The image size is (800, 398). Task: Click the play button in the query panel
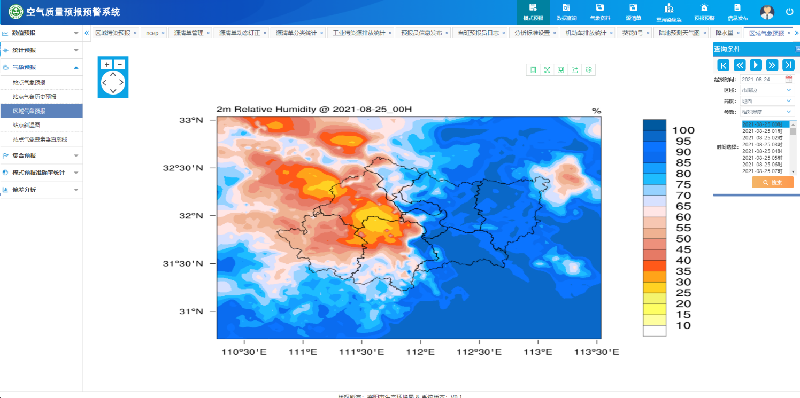(756, 65)
